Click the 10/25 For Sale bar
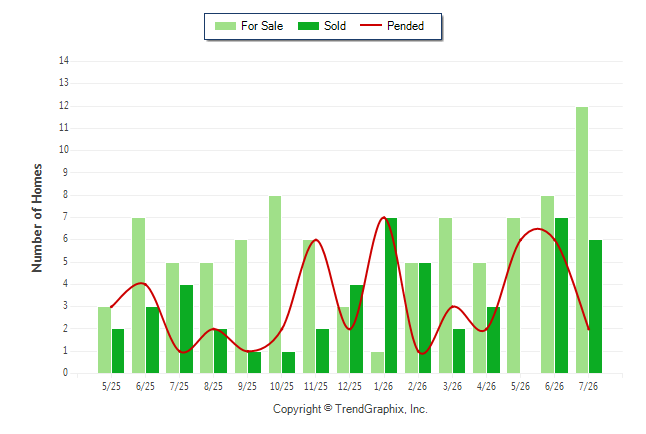The height and width of the screenshot is (434, 646). pos(275,284)
